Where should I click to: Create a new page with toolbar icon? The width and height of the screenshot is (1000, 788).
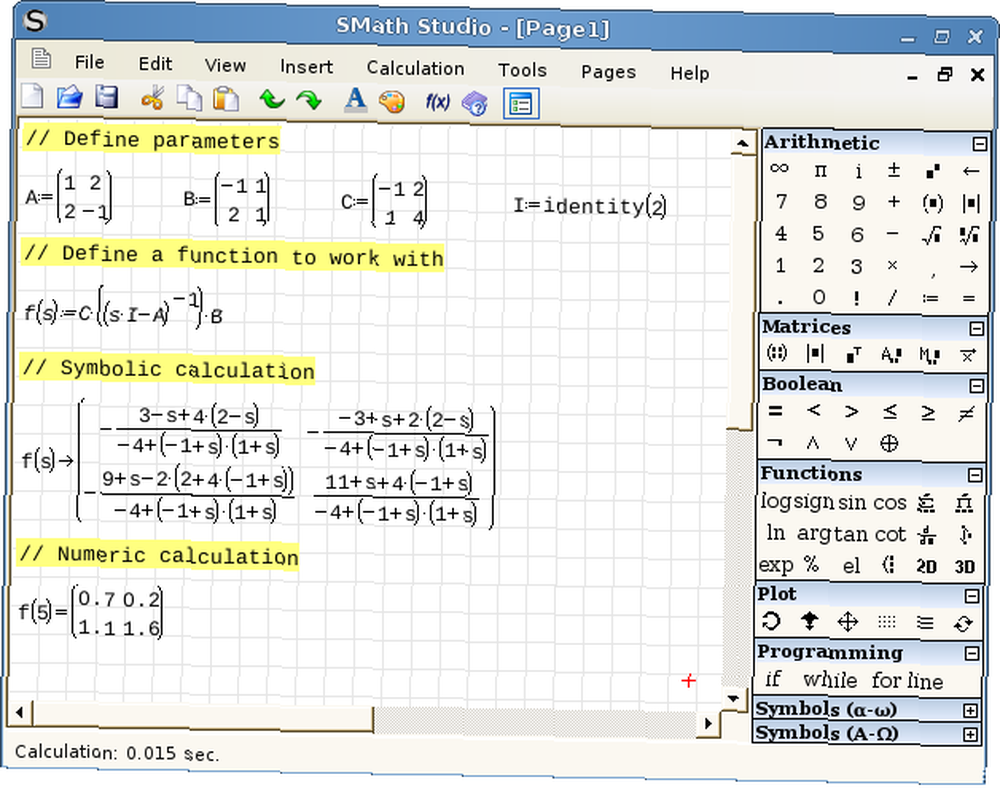click(33, 97)
